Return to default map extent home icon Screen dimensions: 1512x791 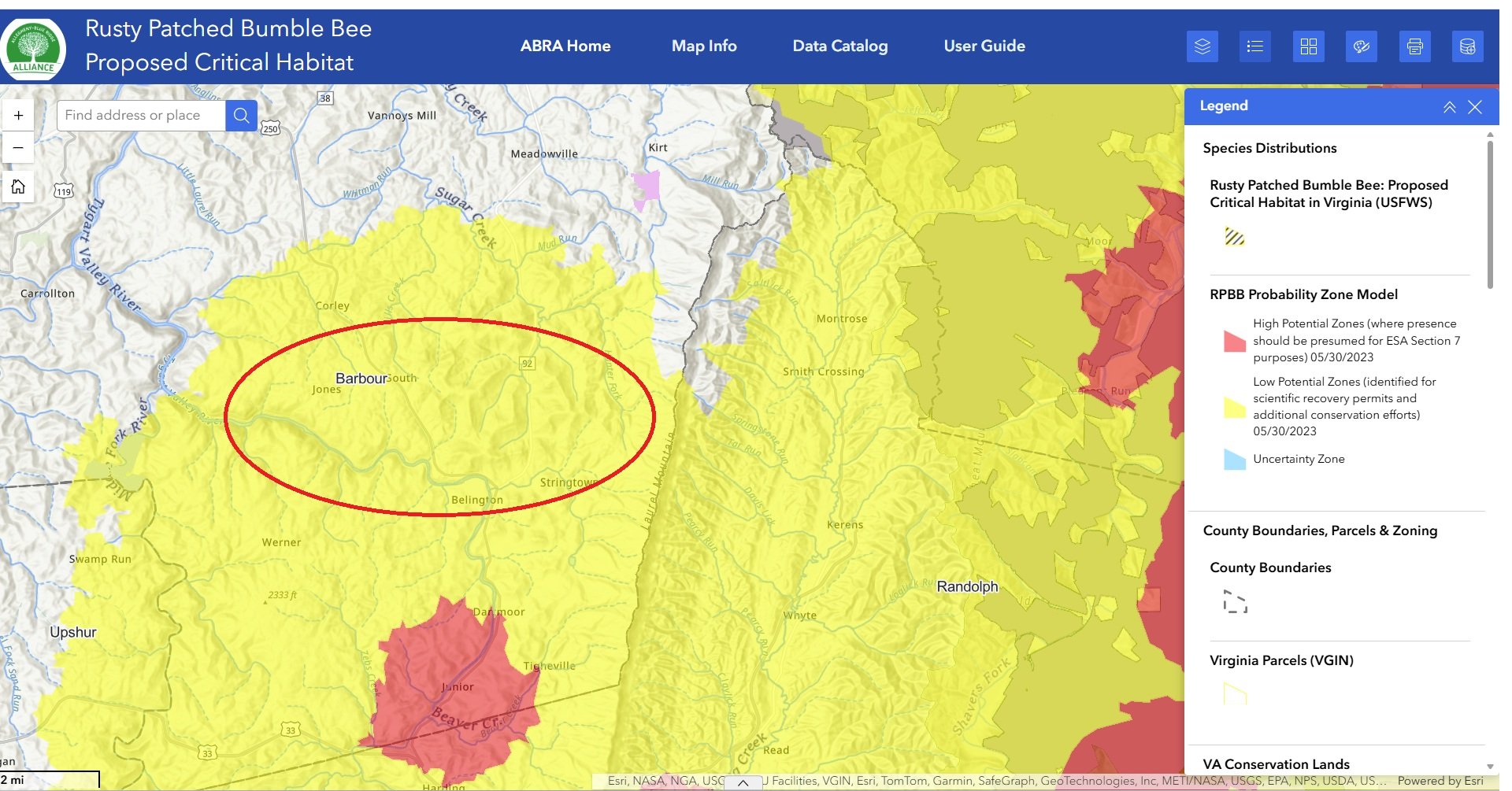coord(18,187)
